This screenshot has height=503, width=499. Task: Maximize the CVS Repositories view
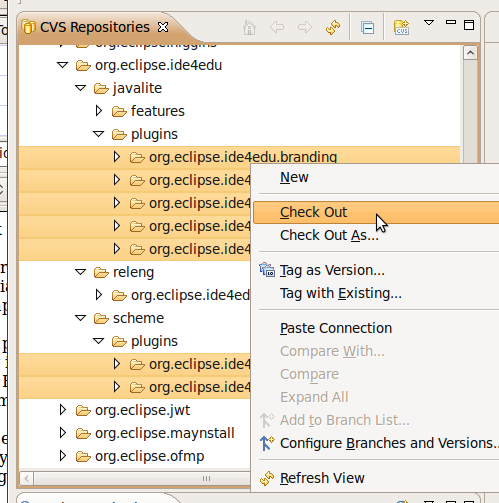click(469, 25)
